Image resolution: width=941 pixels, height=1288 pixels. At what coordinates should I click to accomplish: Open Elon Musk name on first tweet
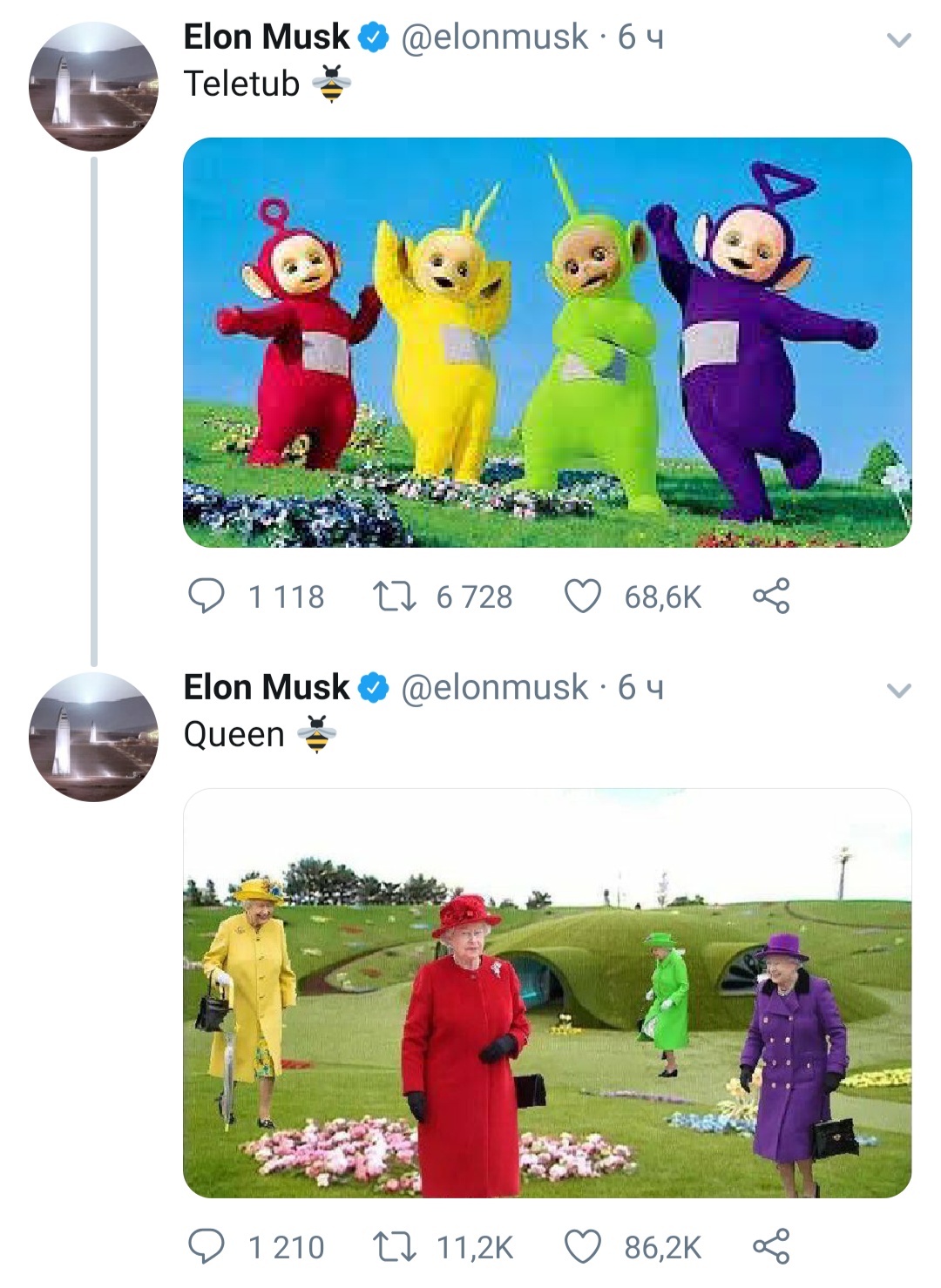point(267,37)
